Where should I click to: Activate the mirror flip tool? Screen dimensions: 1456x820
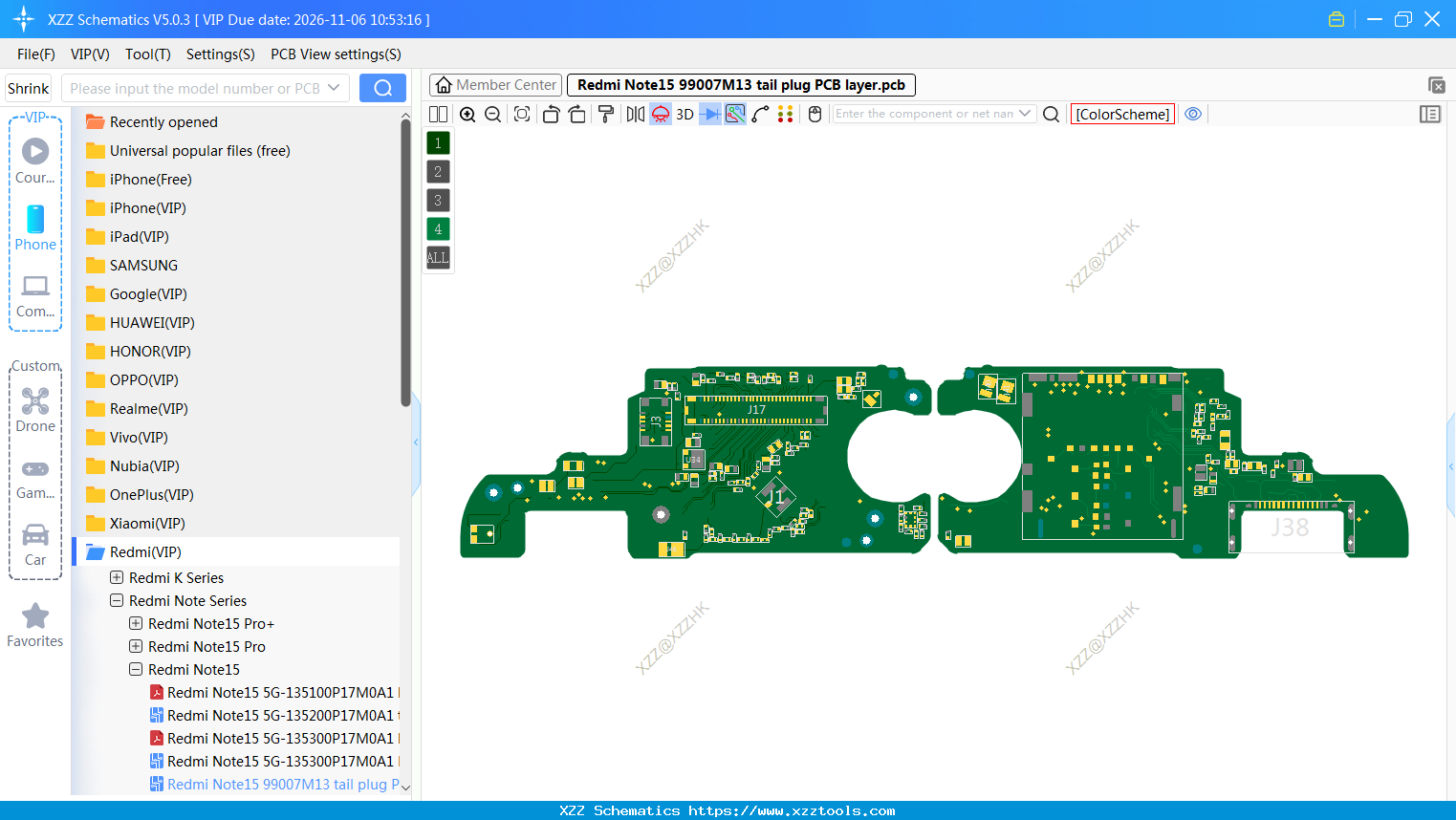pos(634,114)
